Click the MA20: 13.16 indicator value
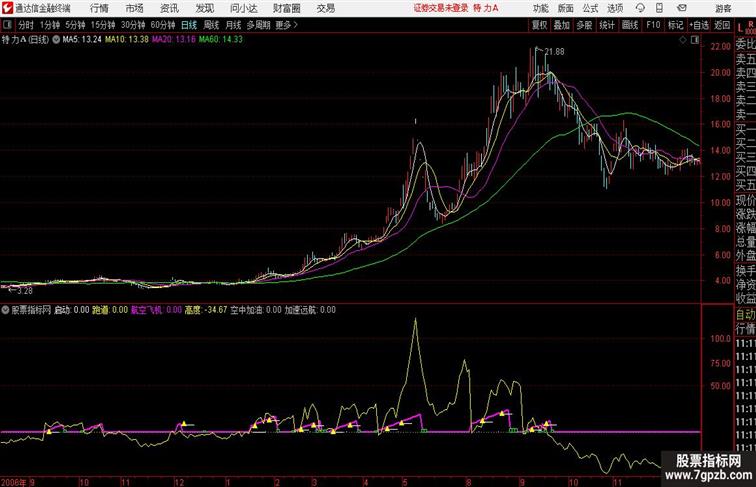The height and width of the screenshot is (487, 756). coord(174,40)
